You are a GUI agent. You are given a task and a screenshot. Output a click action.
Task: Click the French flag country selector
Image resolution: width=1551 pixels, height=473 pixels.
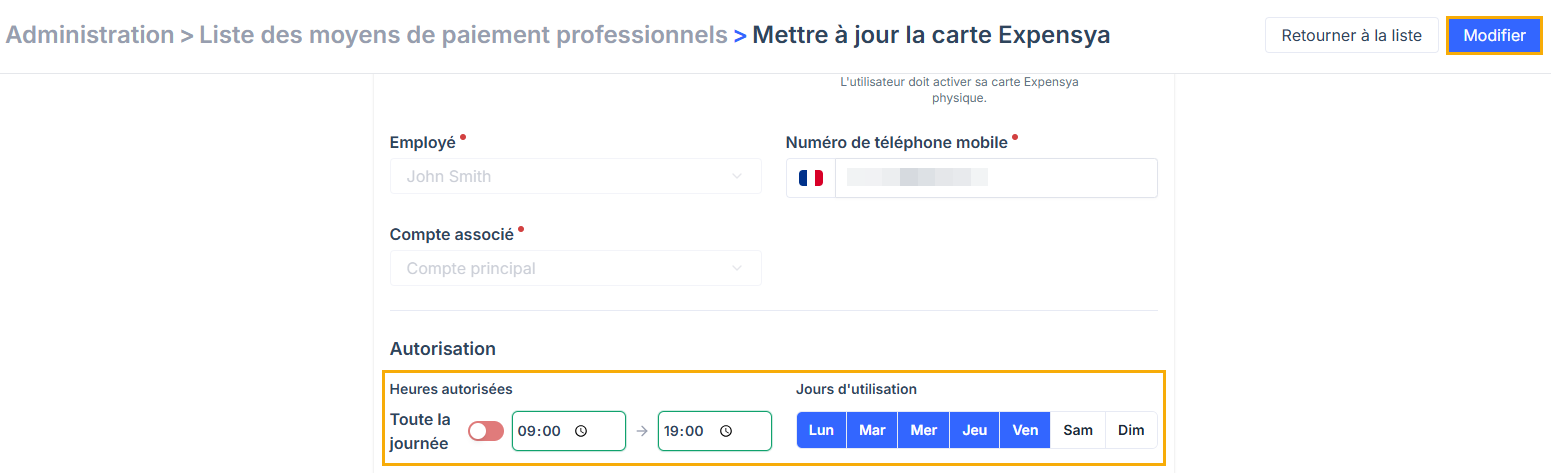point(811,178)
